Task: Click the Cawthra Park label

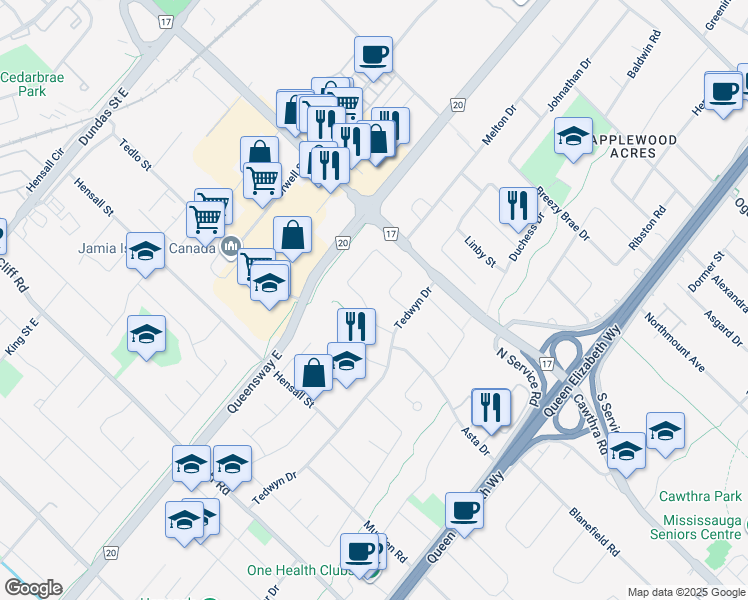Action: pyautogui.click(x=700, y=496)
